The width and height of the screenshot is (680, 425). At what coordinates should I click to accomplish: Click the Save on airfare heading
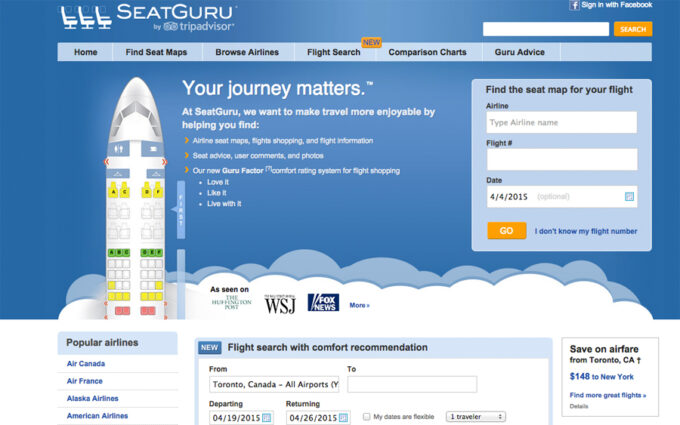coord(604,349)
